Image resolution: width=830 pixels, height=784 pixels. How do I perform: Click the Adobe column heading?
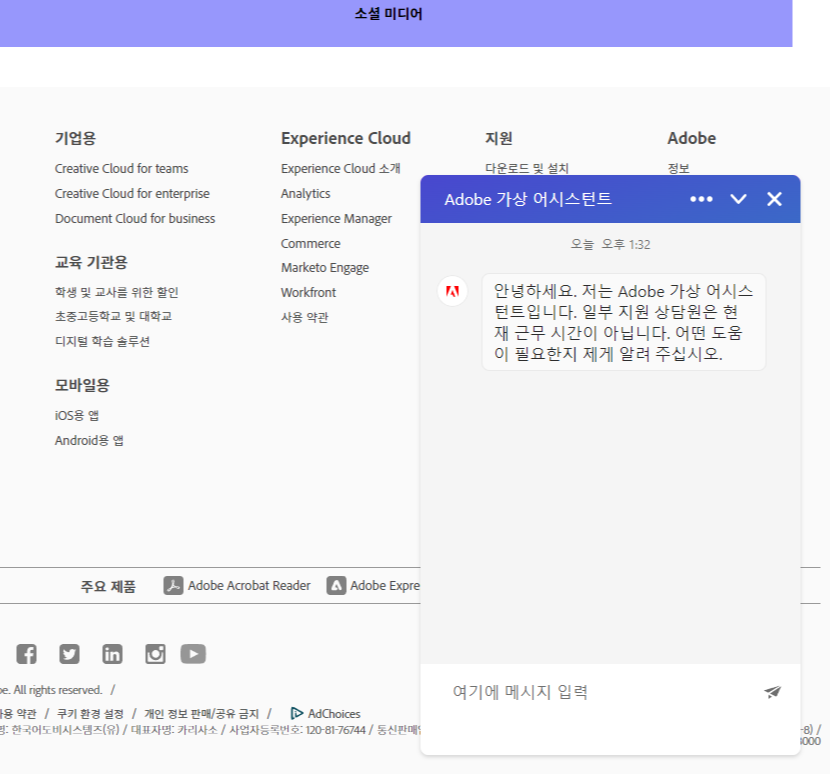[x=691, y=138]
